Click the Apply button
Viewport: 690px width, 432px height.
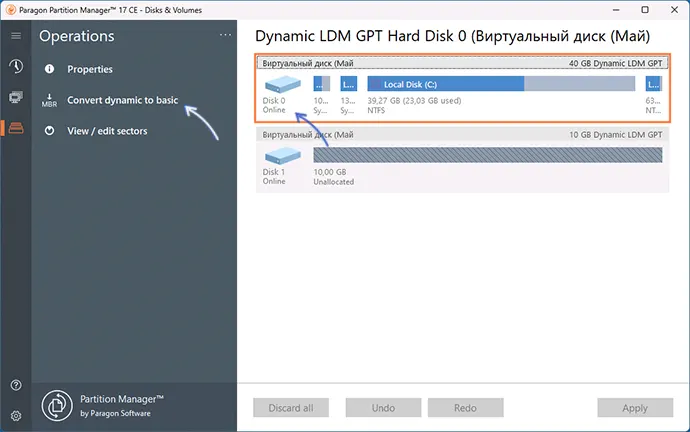[x=635, y=408]
